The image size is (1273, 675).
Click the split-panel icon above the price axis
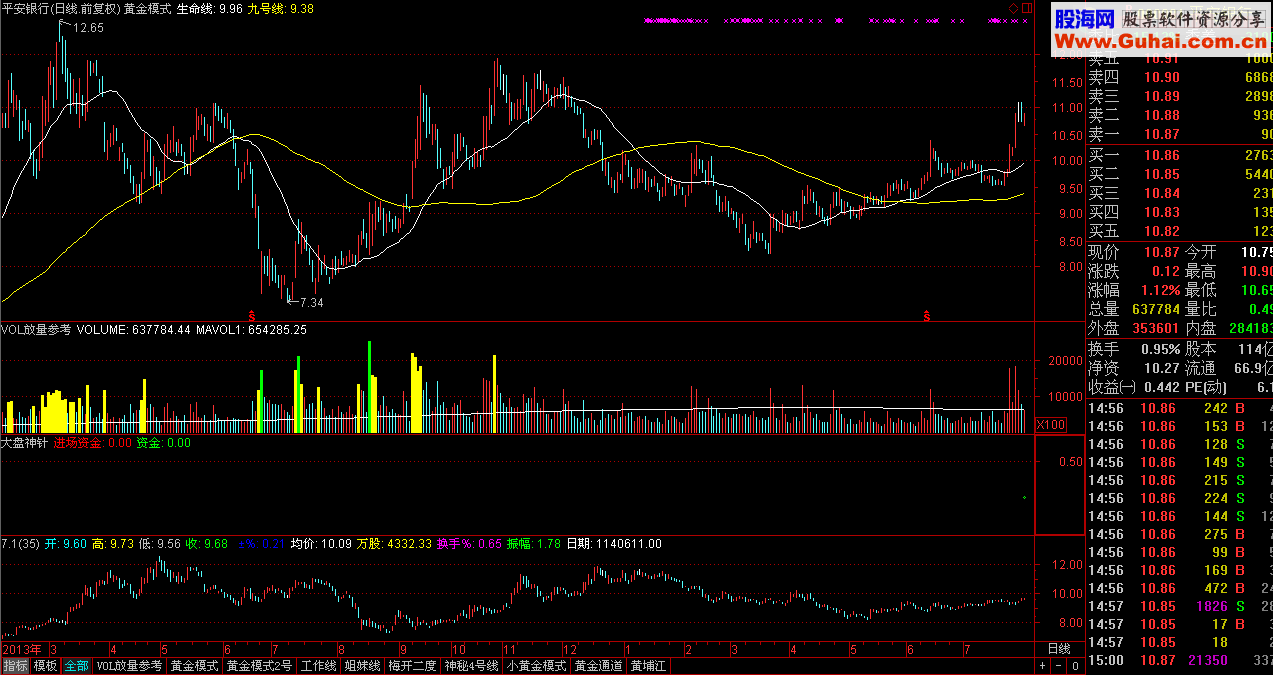click(x=1025, y=8)
